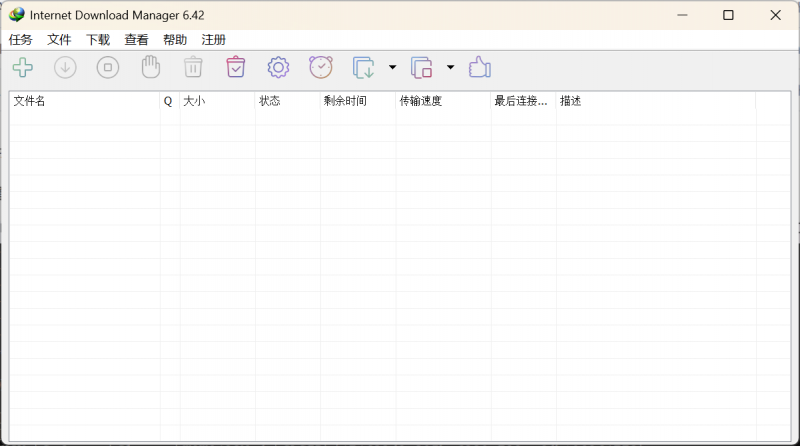Minimize the Internet Download Manager window

coord(682,15)
